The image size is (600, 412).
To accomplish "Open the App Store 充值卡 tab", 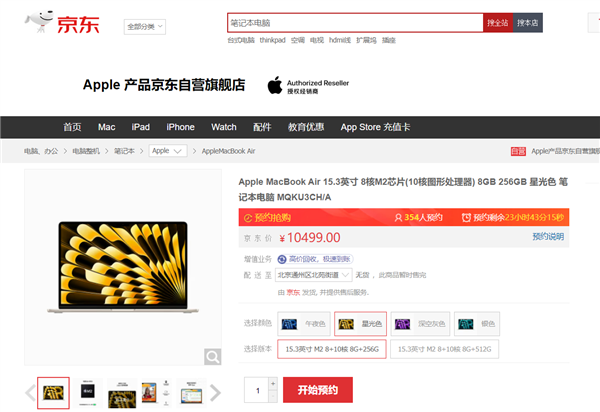I will pyautogui.click(x=375, y=127).
